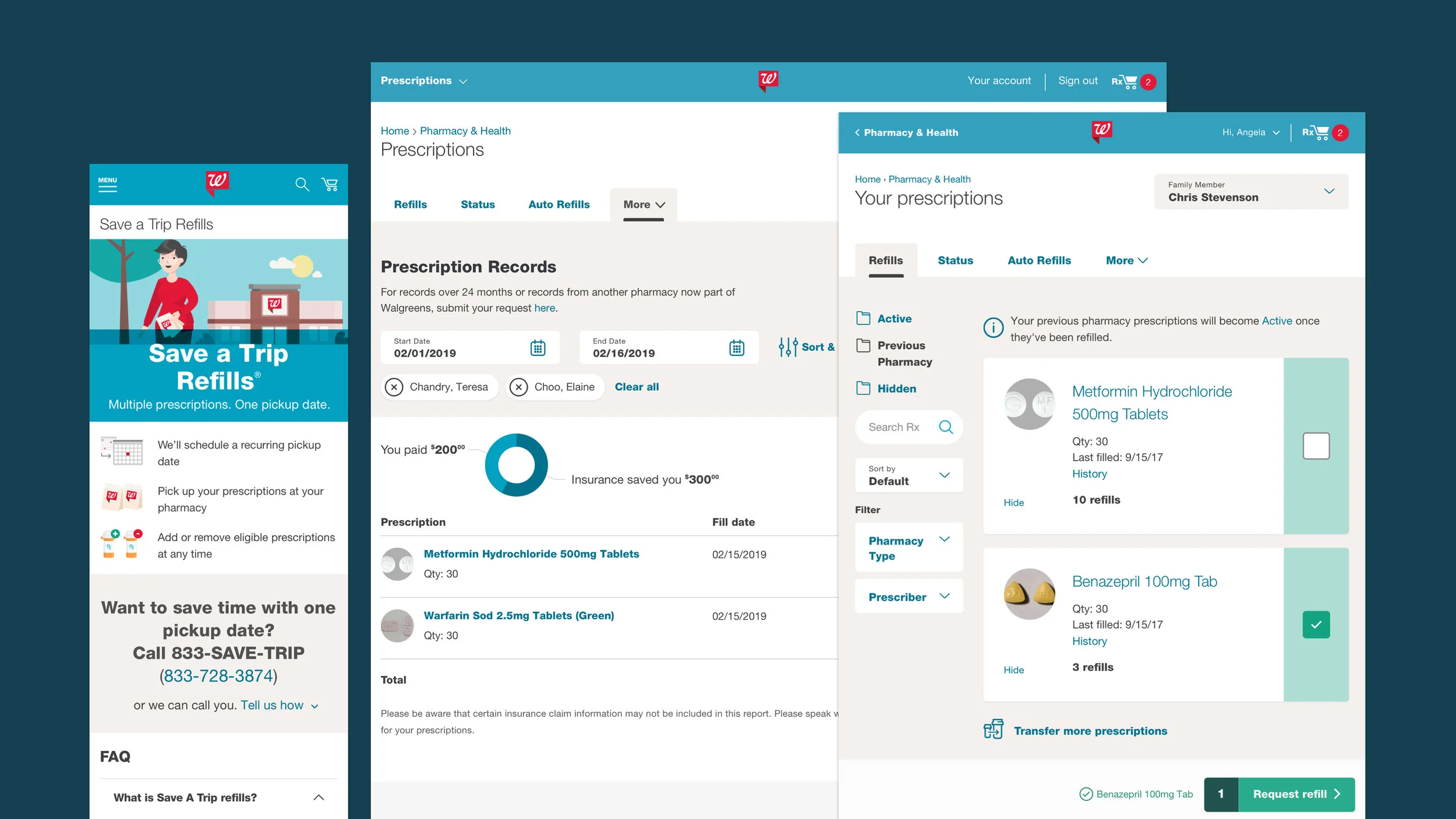The image size is (1456, 819).
Task: Expand the More menu in Your prescriptions
Action: [1126, 260]
